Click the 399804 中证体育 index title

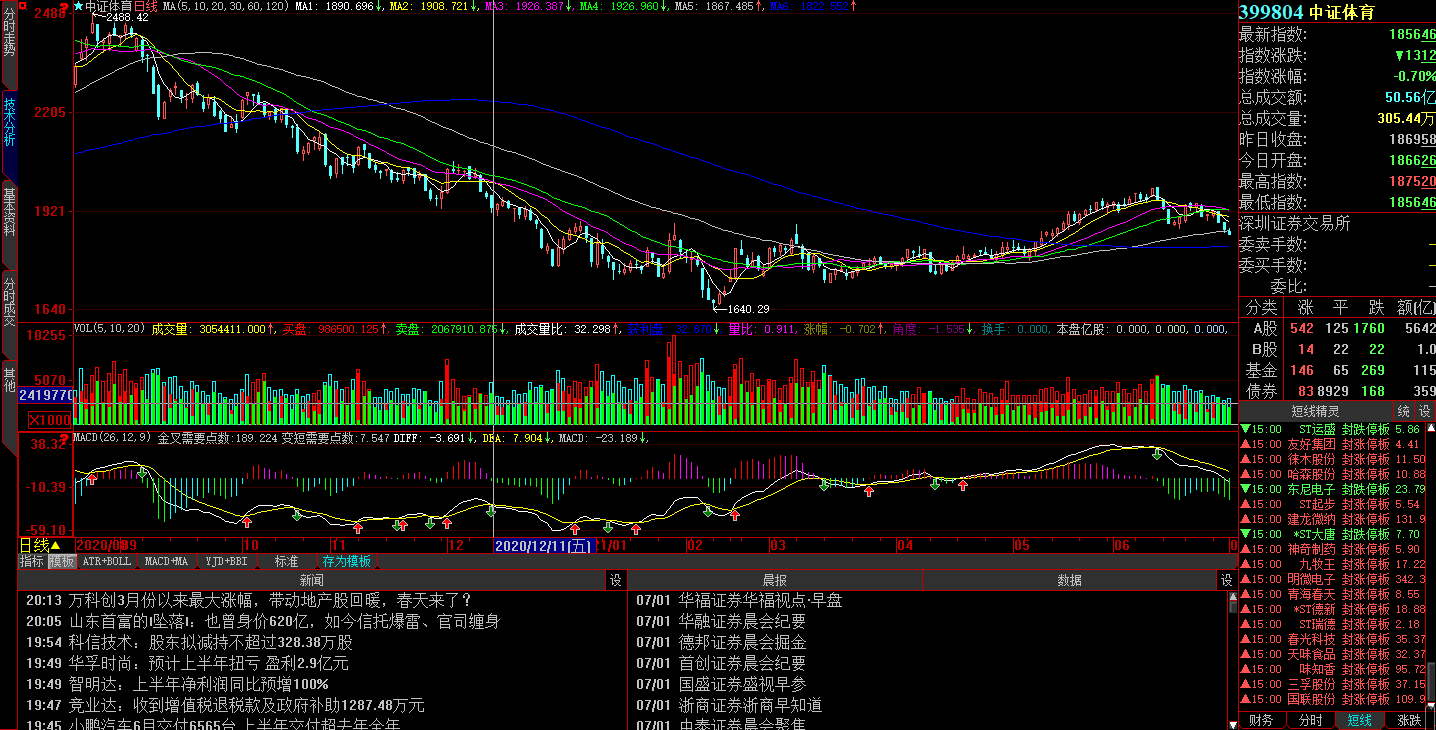click(x=1307, y=12)
